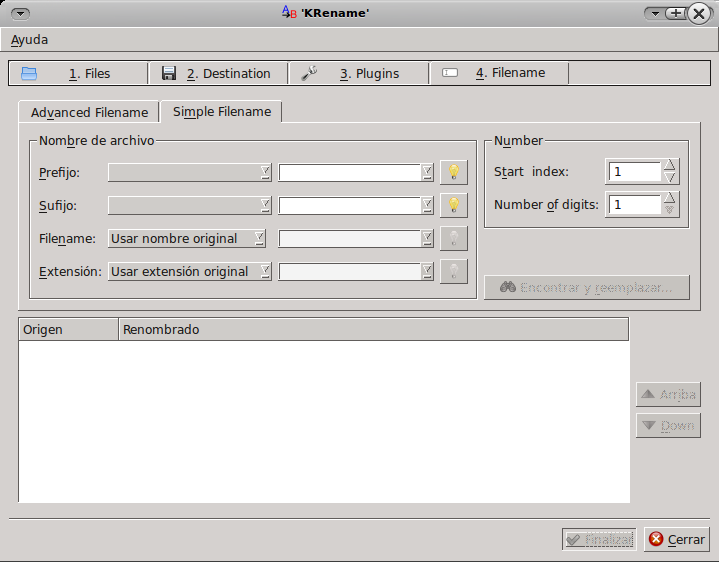This screenshot has height=562, width=719.
Task: Expand the Extensión custom text combo arrow
Action: pyautogui.click(x=427, y=271)
